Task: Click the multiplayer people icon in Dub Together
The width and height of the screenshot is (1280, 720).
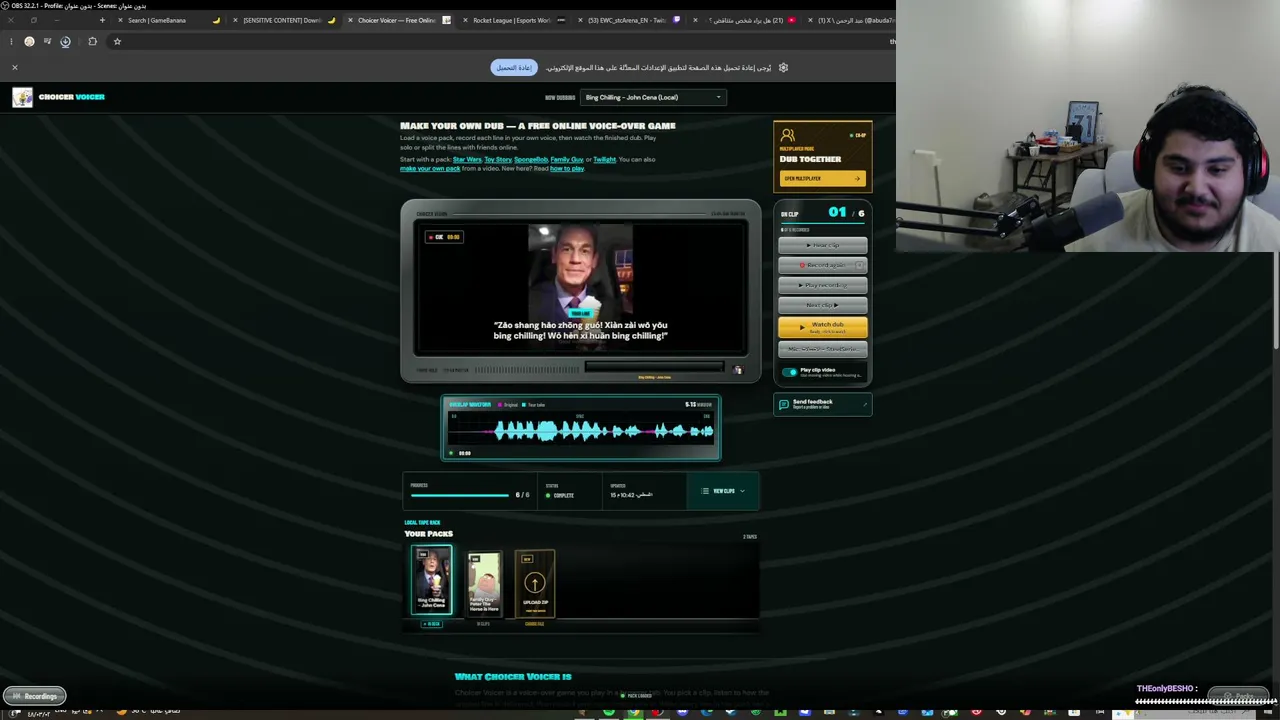Action: 788,135
